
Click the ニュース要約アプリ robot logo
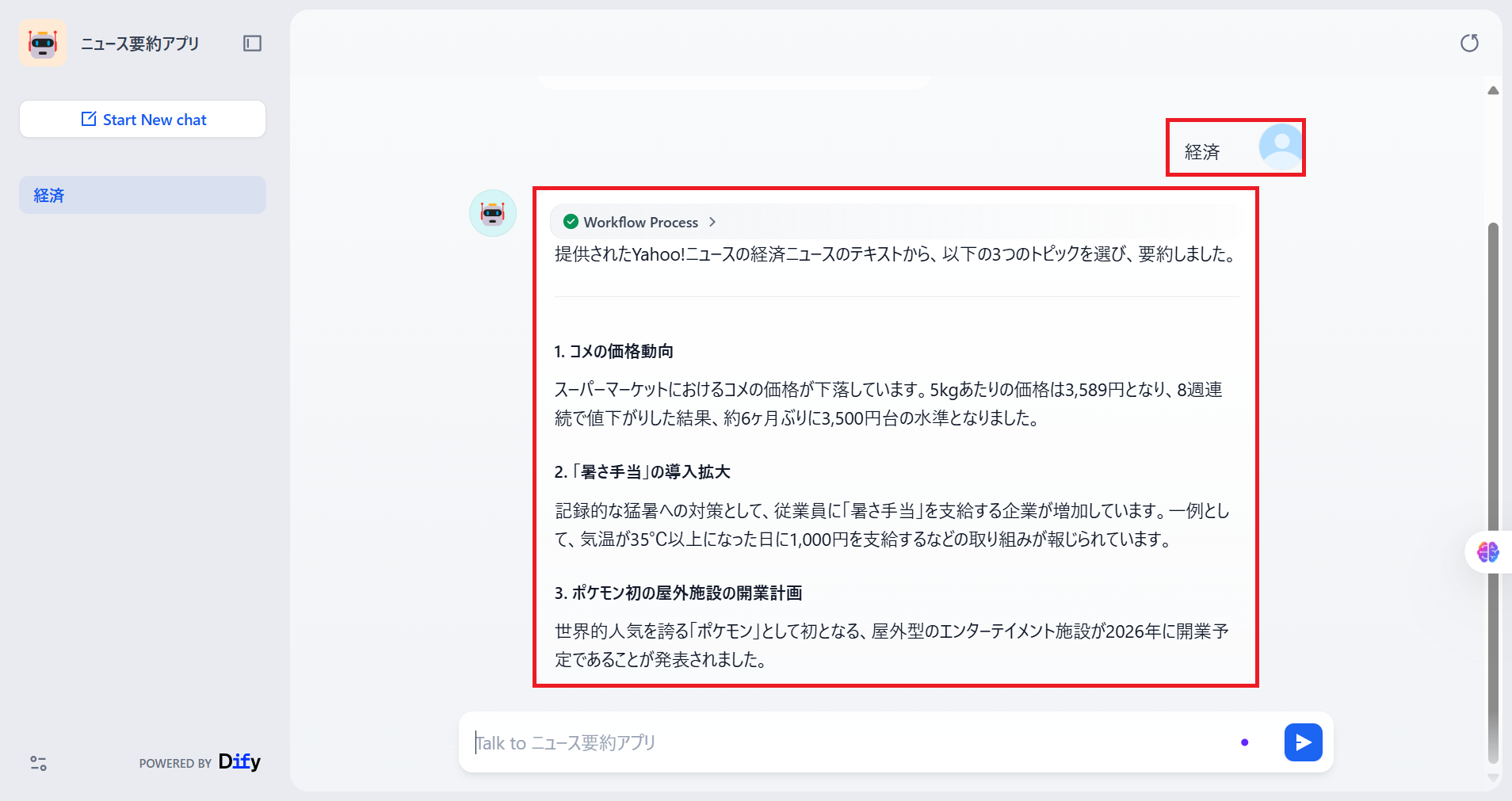[43, 43]
